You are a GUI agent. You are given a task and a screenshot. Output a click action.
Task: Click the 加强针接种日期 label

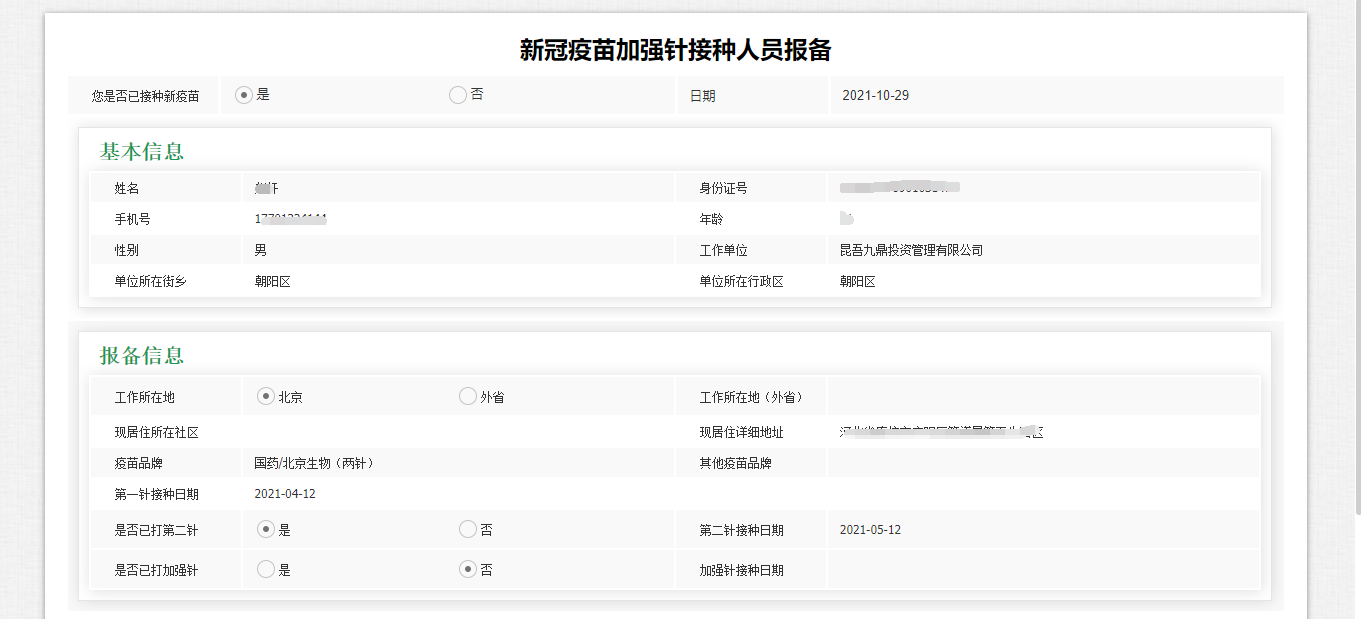click(x=741, y=570)
